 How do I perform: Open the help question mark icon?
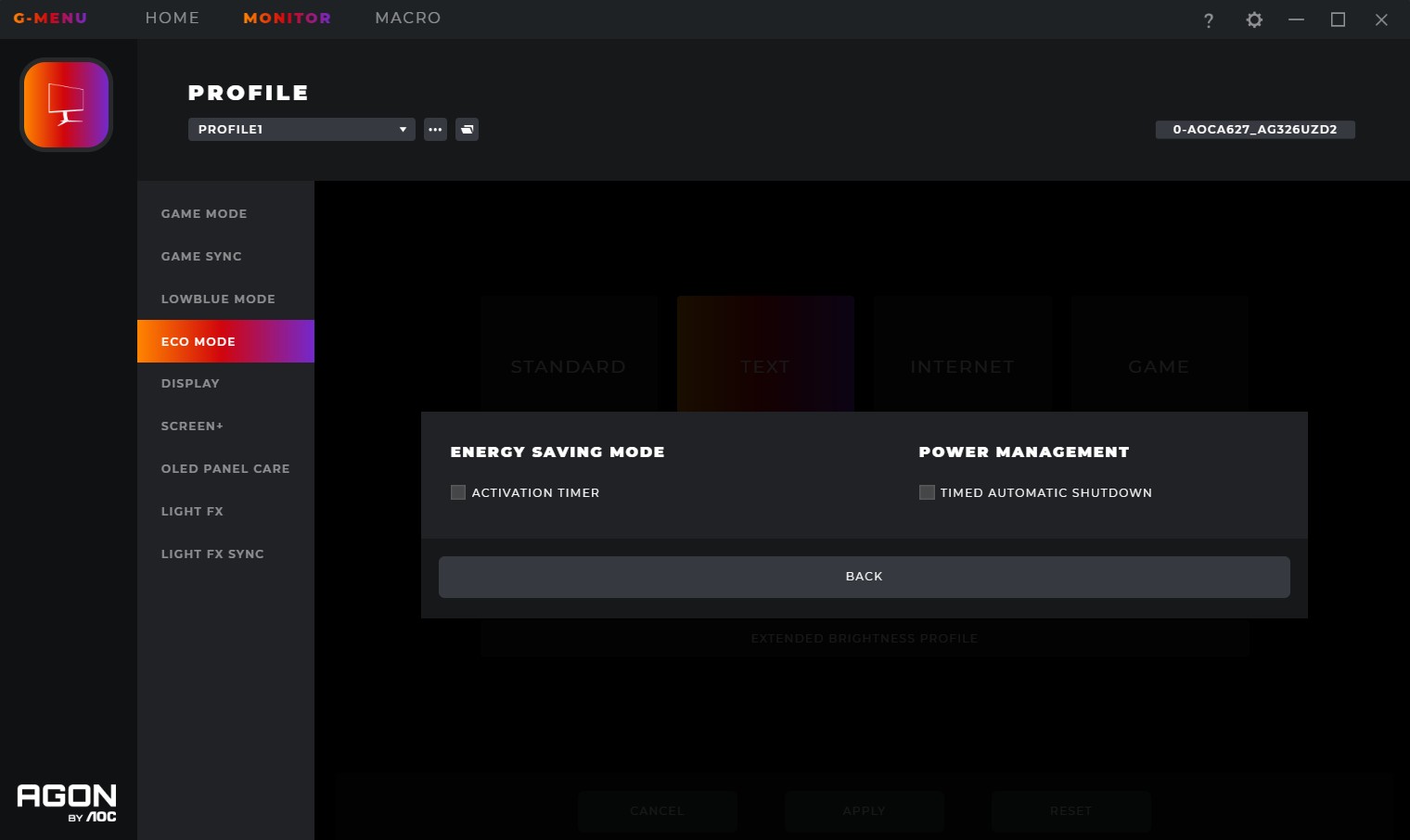coord(1208,20)
